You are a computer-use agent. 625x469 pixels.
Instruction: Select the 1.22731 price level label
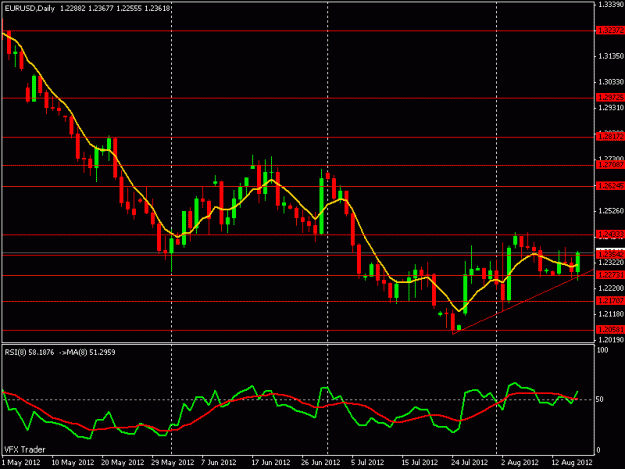pos(610,275)
